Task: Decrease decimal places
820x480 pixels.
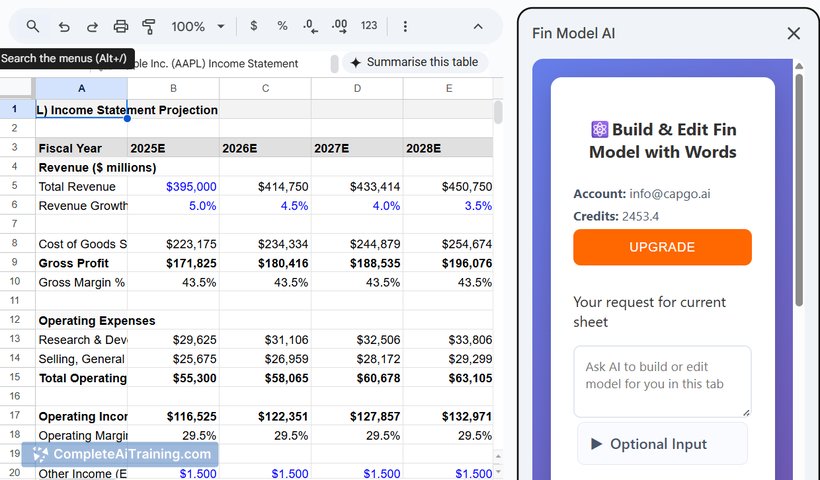Action: [x=311, y=26]
